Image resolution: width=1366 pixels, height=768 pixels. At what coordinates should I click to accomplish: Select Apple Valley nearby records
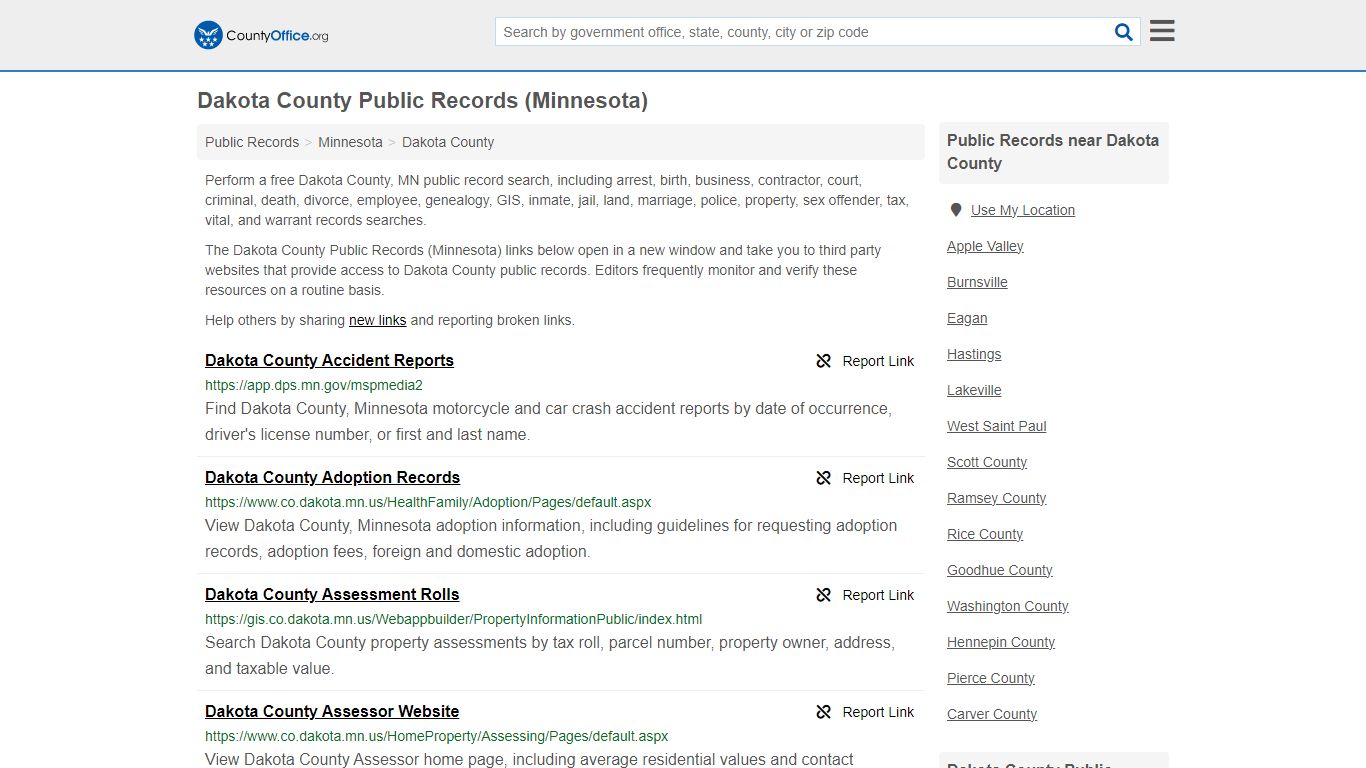tap(985, 246)
